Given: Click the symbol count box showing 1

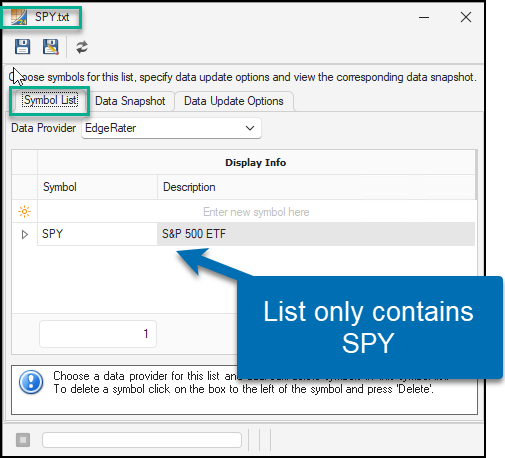Looking at the screenshot, I should pos(98,334).
